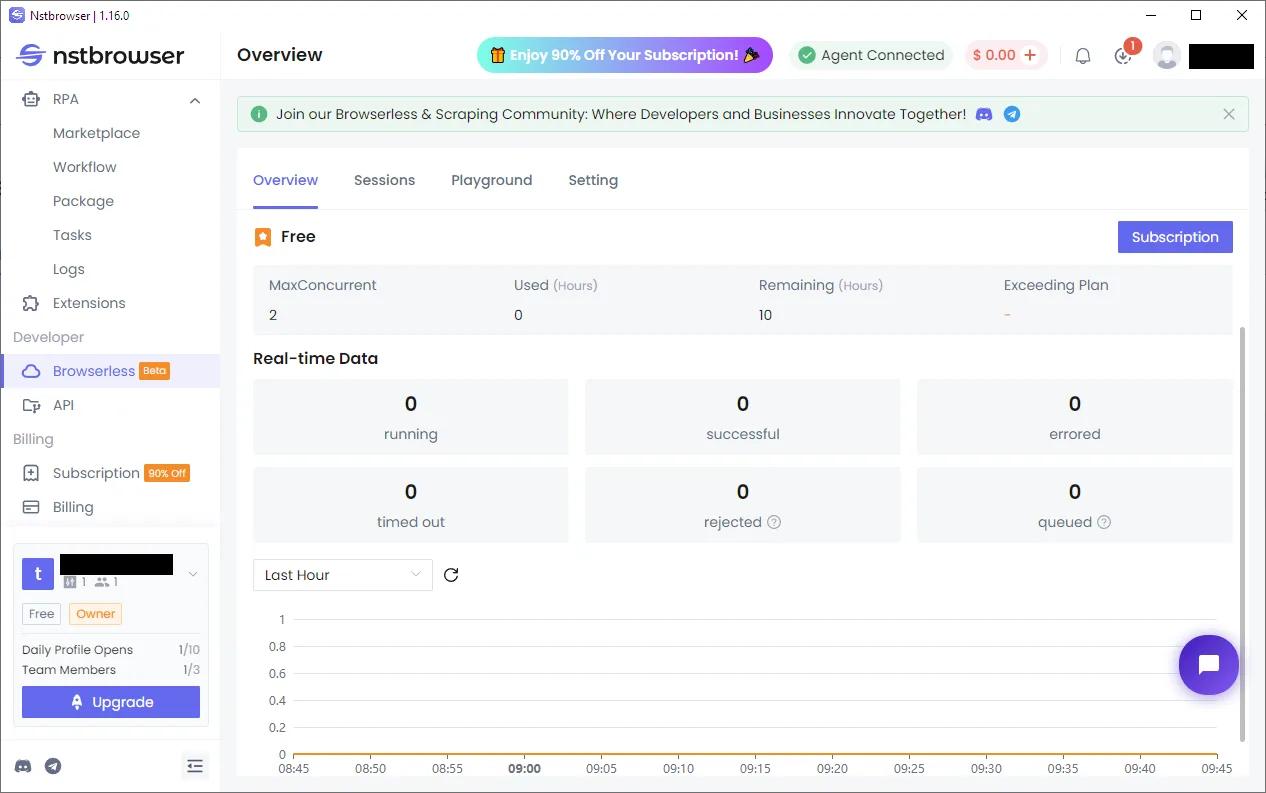Image resolution: width=1266 pixels, height=793 pixels.
Task: Open Marketplace in sidebar
Action: pos(96,133)
